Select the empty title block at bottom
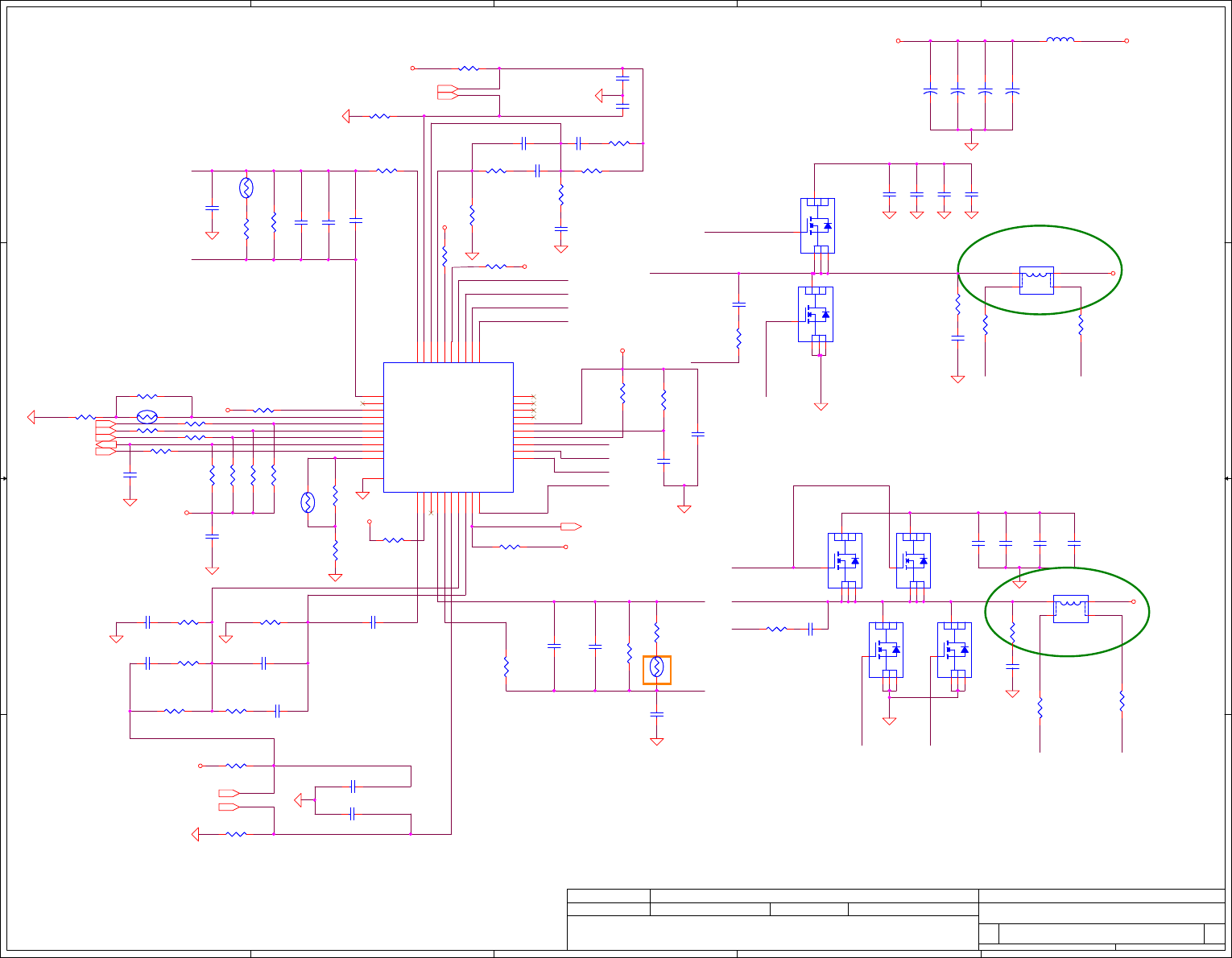Image resolution: width=1232 pixels, height=958 pixels. pyautogui.click(x=895, y=919)
